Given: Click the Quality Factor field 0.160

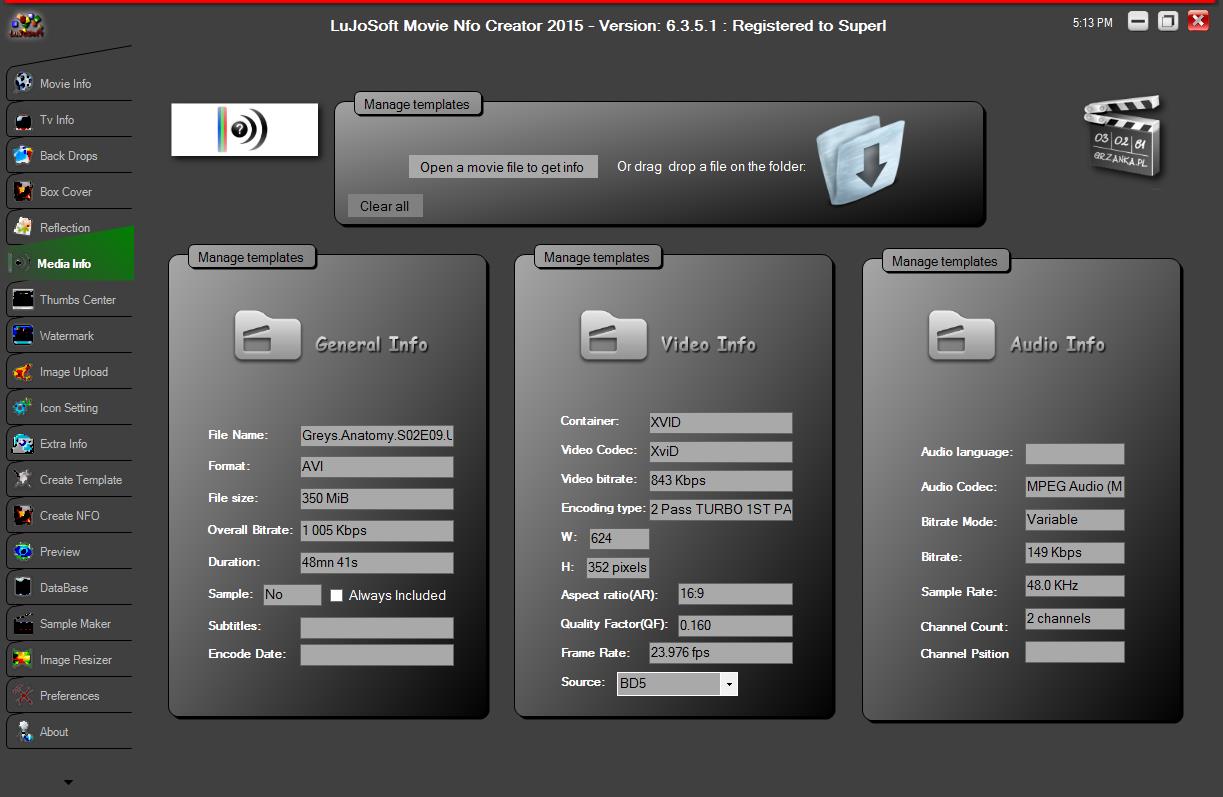Looking at the screenshot, I should tap(735, 625).
